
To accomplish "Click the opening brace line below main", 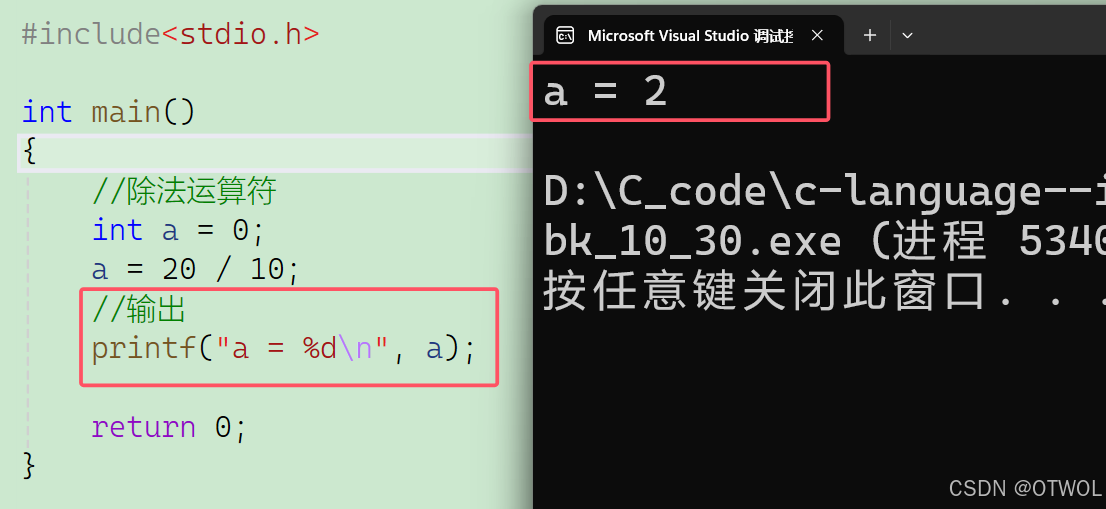I will click(30, 152).
